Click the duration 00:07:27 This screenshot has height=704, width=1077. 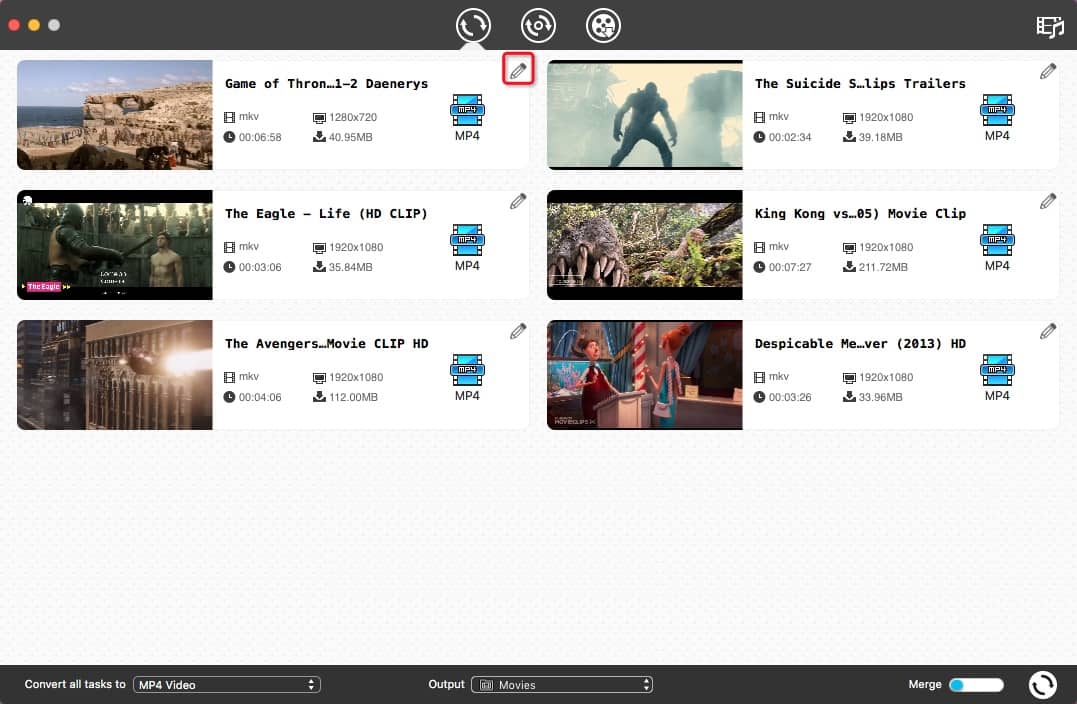tap(790, 267)
